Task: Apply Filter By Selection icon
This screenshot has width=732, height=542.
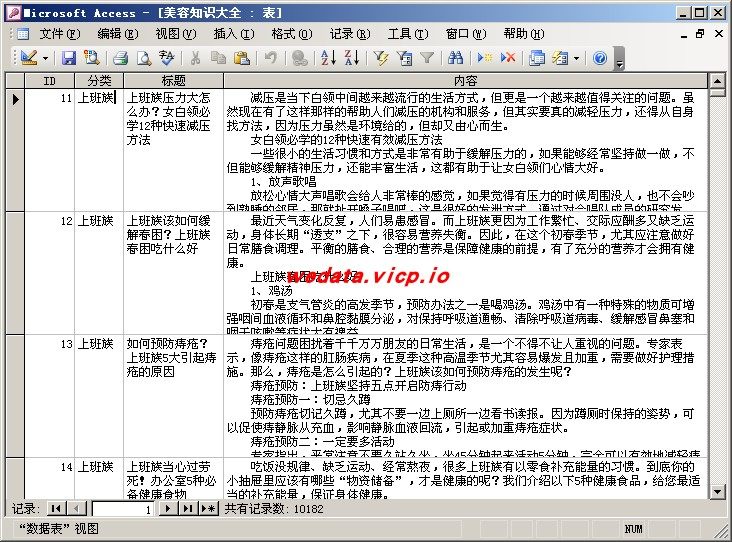Action: point(381,58)
